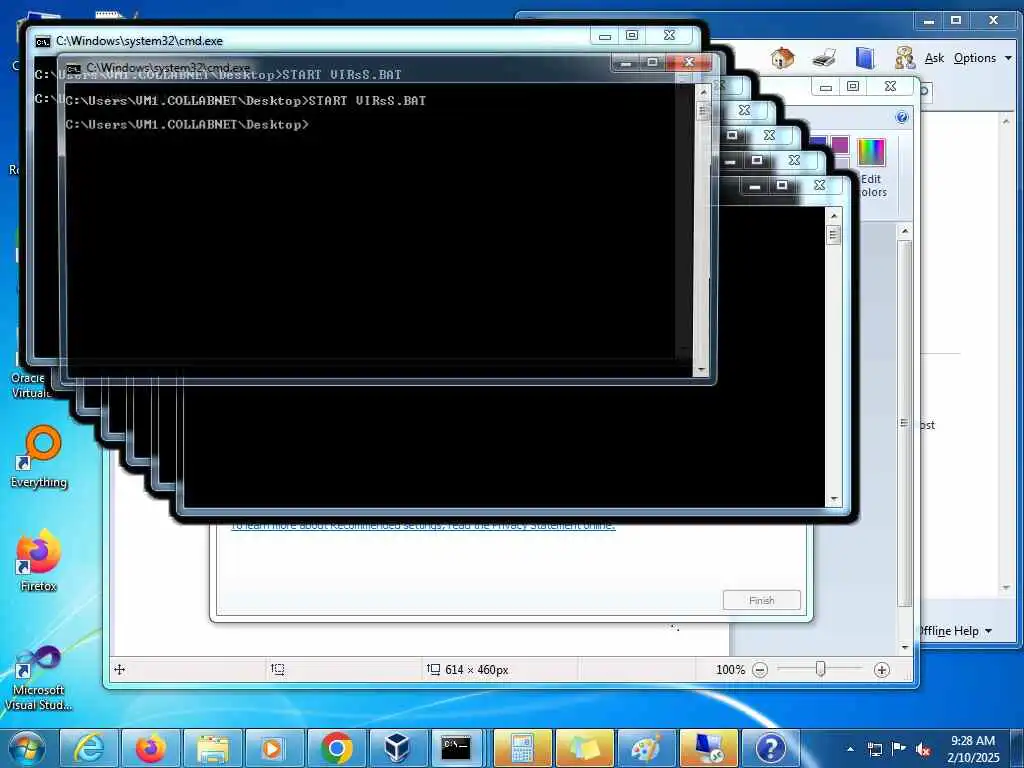Open Sticky Notes from the taskbar

584,748
